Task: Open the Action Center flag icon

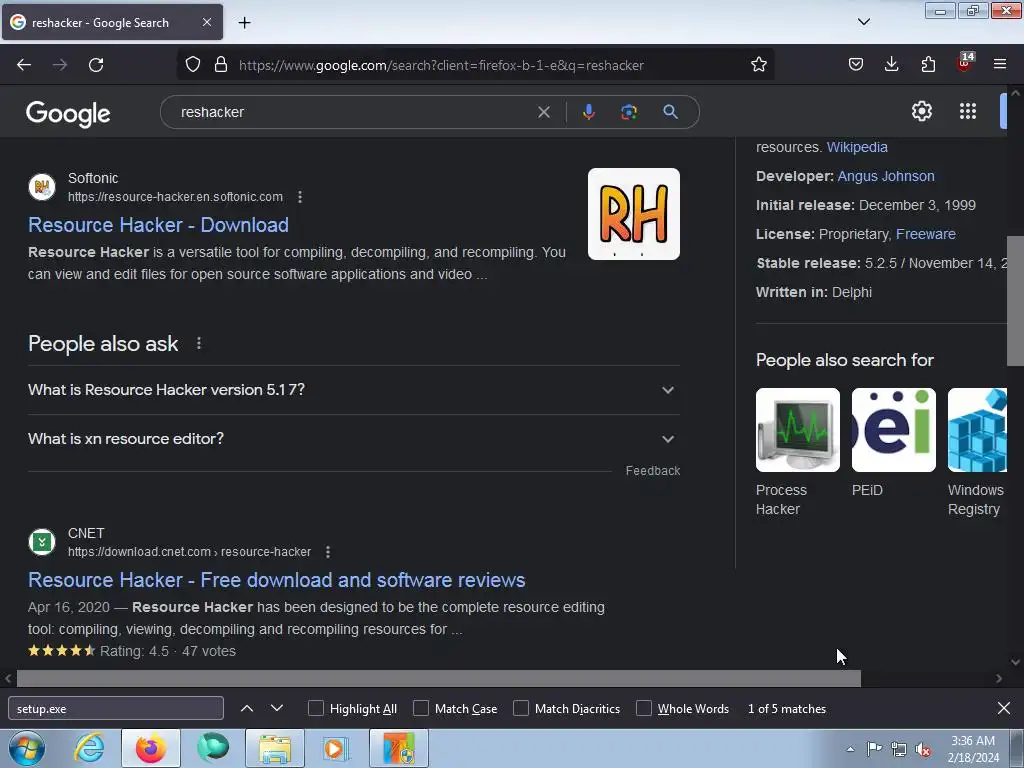Action: coord(874,749)
